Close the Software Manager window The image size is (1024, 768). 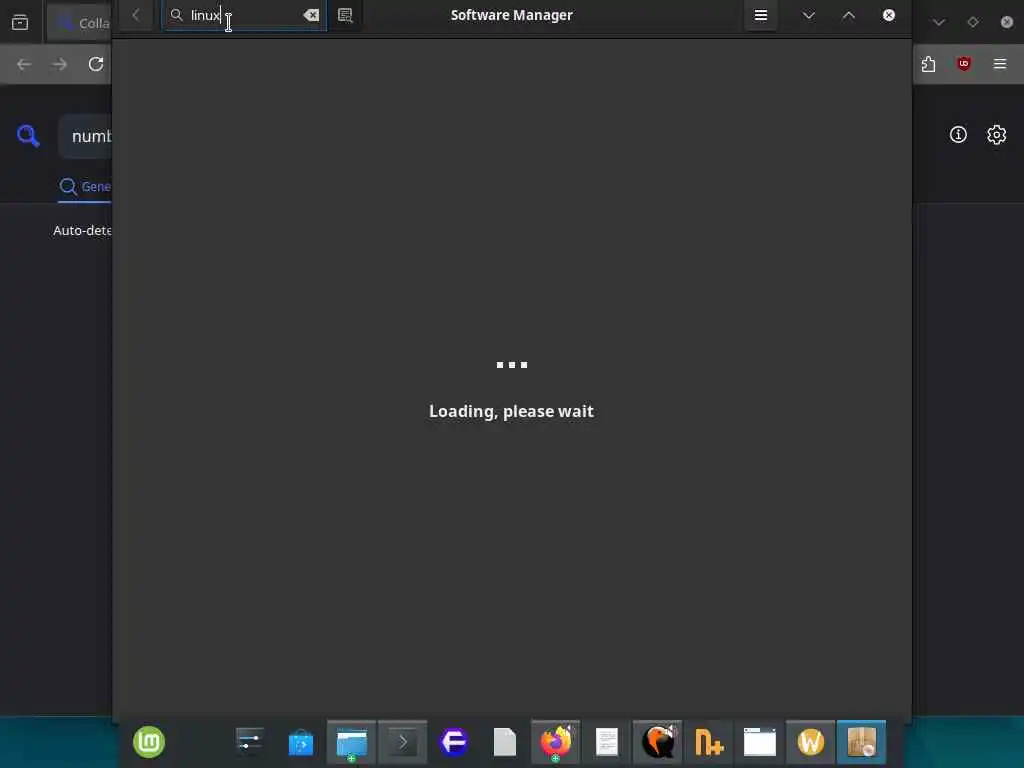pyautogui.click(x=889, y=15)
